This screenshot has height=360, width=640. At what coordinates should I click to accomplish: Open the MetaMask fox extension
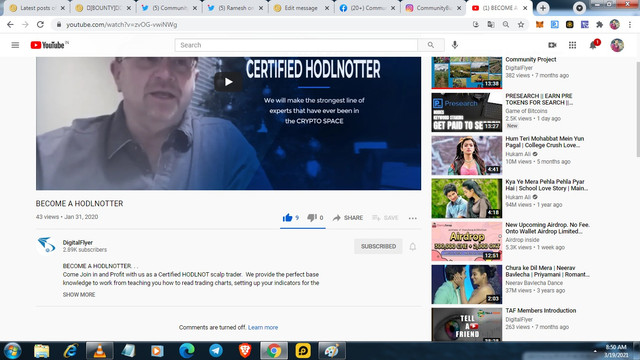pos(540,24)
